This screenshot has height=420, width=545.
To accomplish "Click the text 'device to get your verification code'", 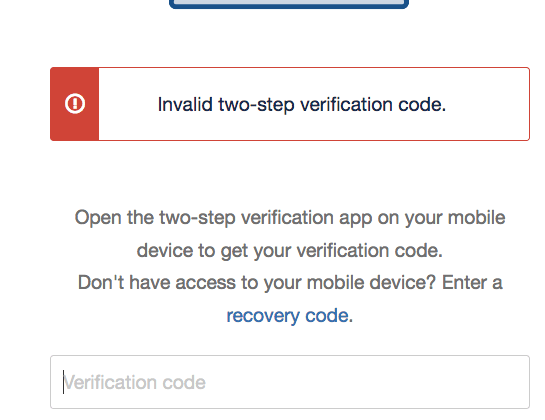I will [290, 251].
